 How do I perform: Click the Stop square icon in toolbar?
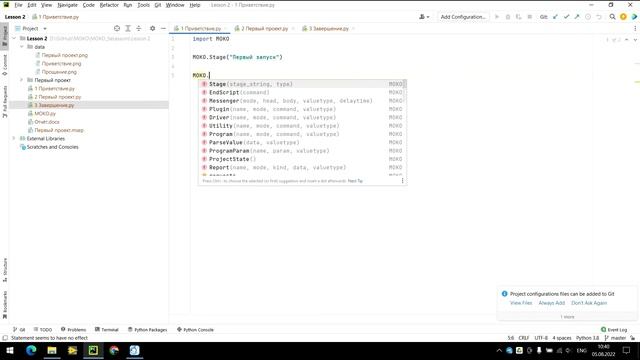[529, 17]
